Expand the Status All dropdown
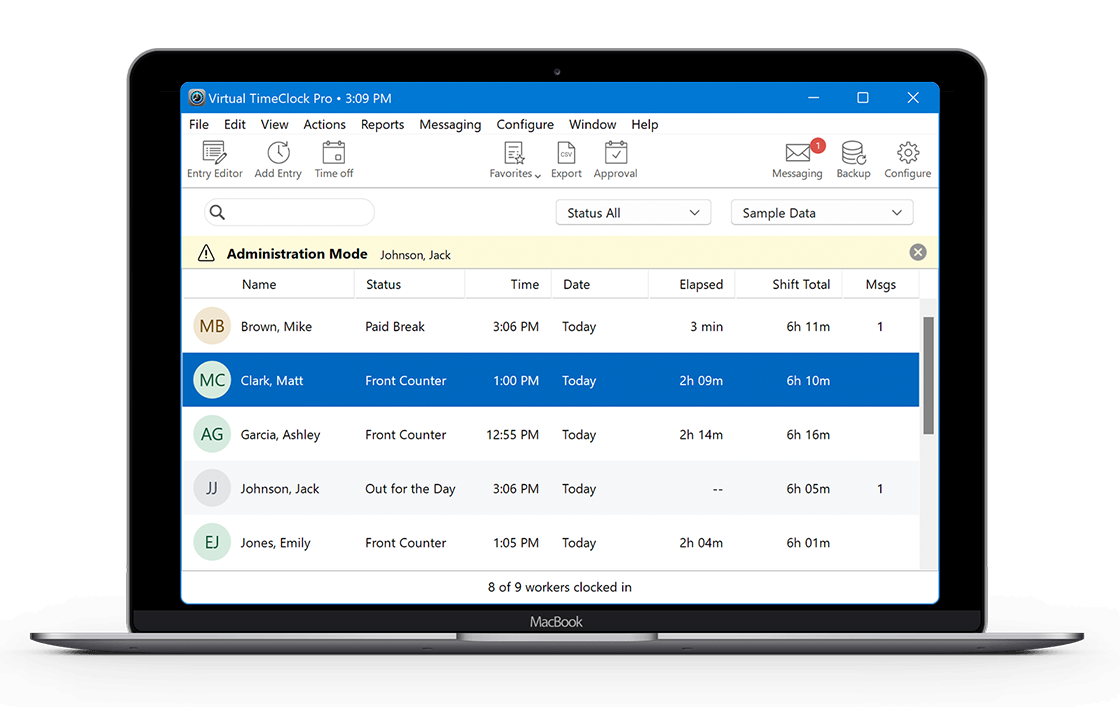Image resolution: width=1120 pixels, height=707 pixels. coord(634,213)
